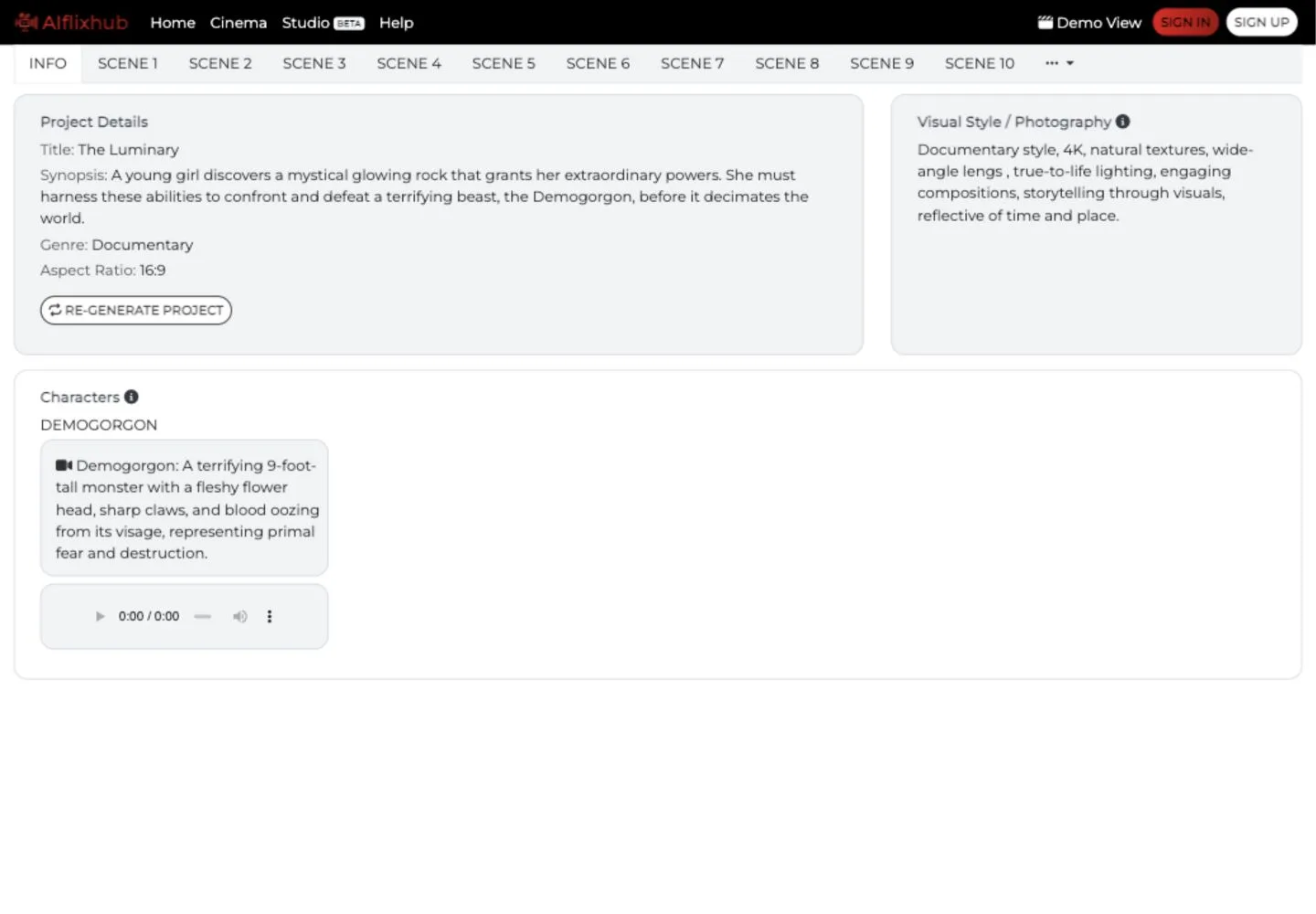The image size is (1316, 914).
Task: Click the Genre: Documentary text
Action: coord(117,245)
